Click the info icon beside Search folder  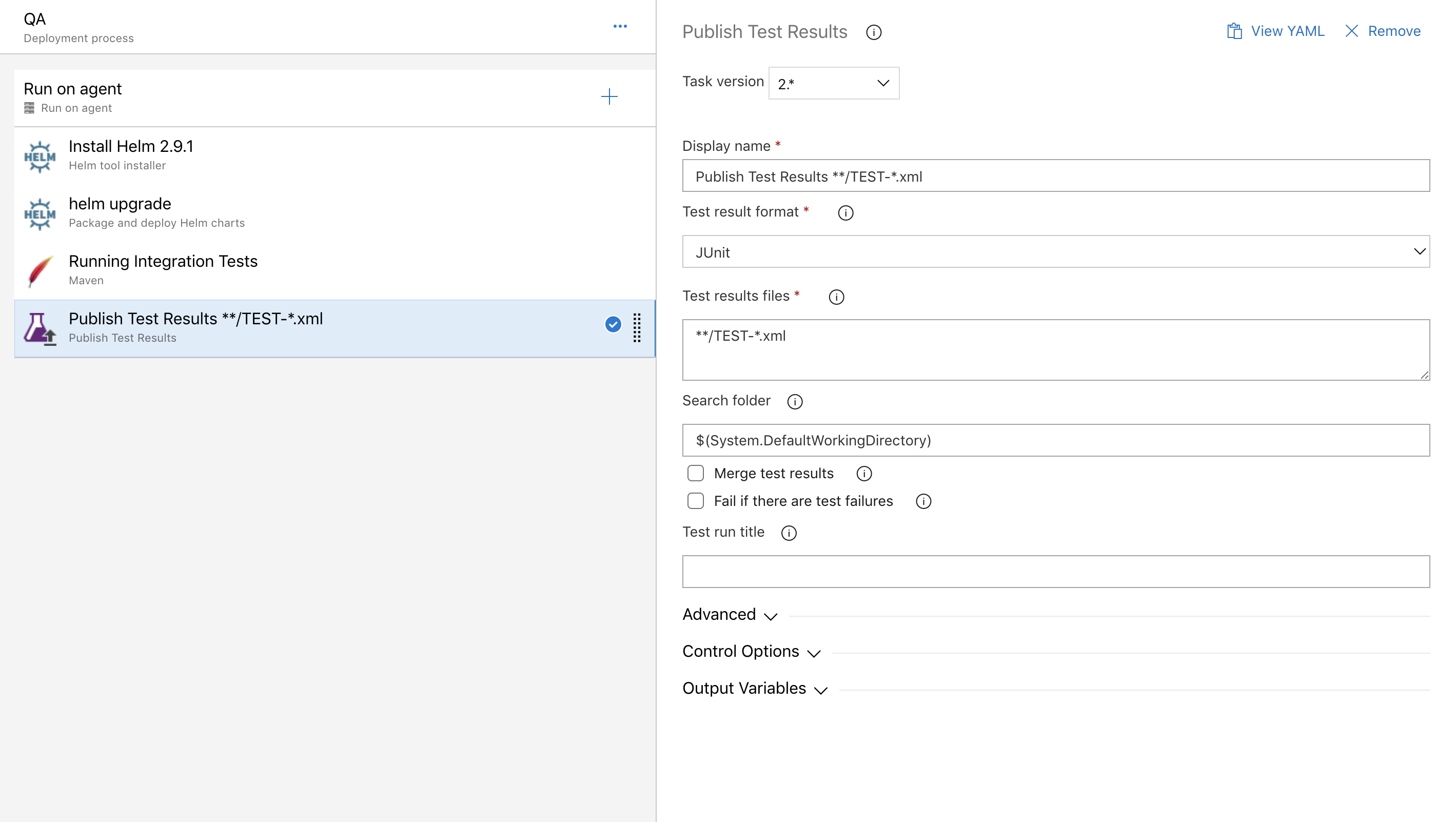pyautogui.click(x=795, y=402)
